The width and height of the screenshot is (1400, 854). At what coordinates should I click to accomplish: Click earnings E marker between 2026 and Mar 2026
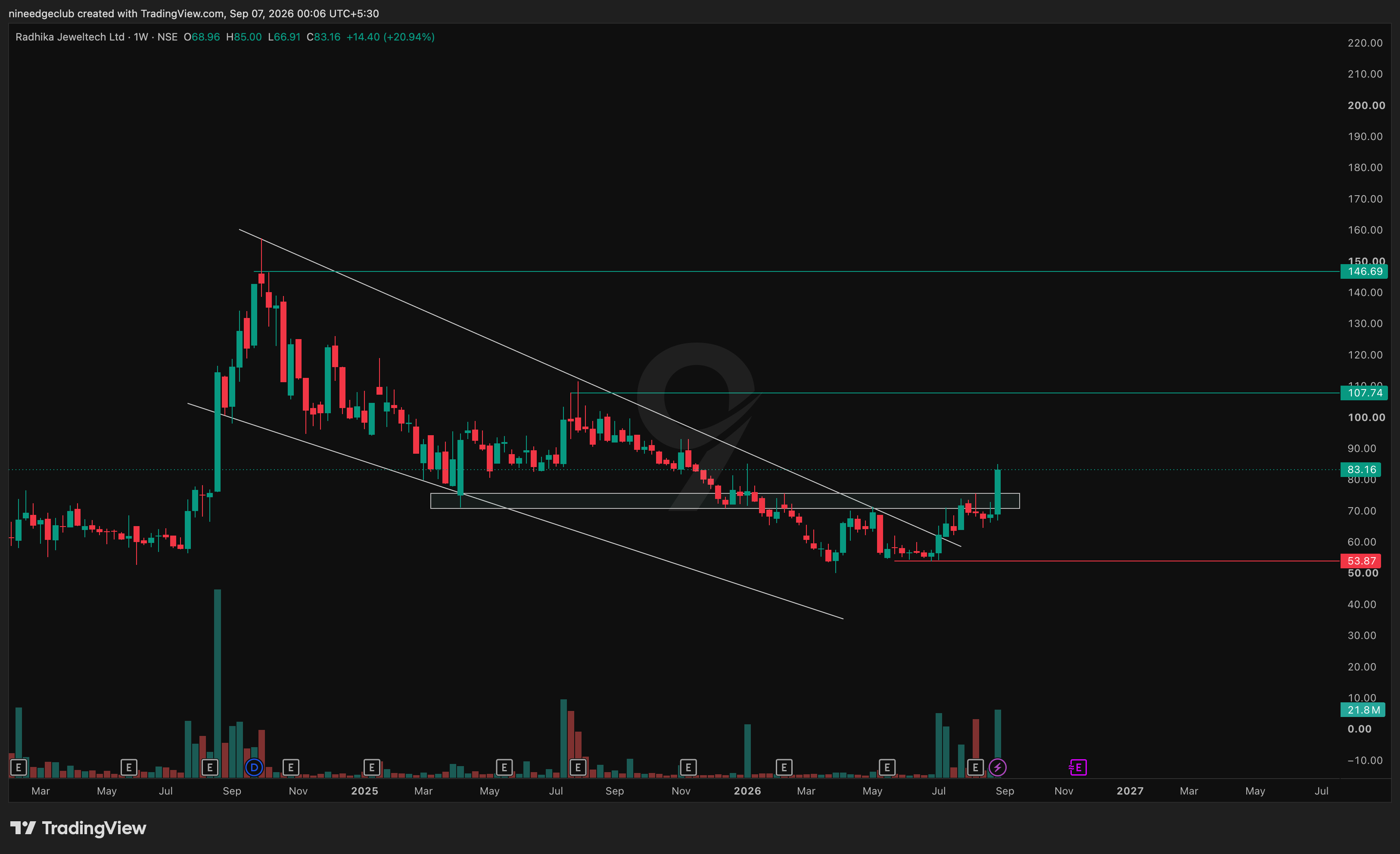pyautogui.click(x=784, y=768)
